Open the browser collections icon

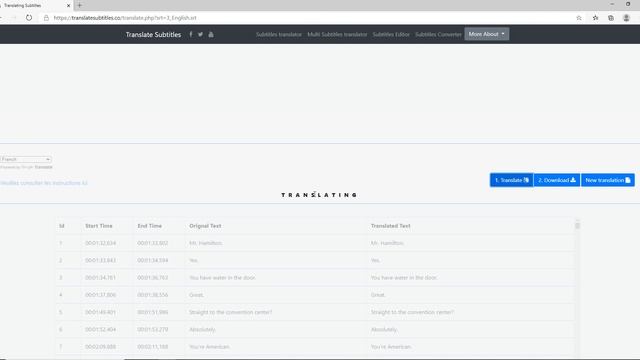tap(611, 18)
